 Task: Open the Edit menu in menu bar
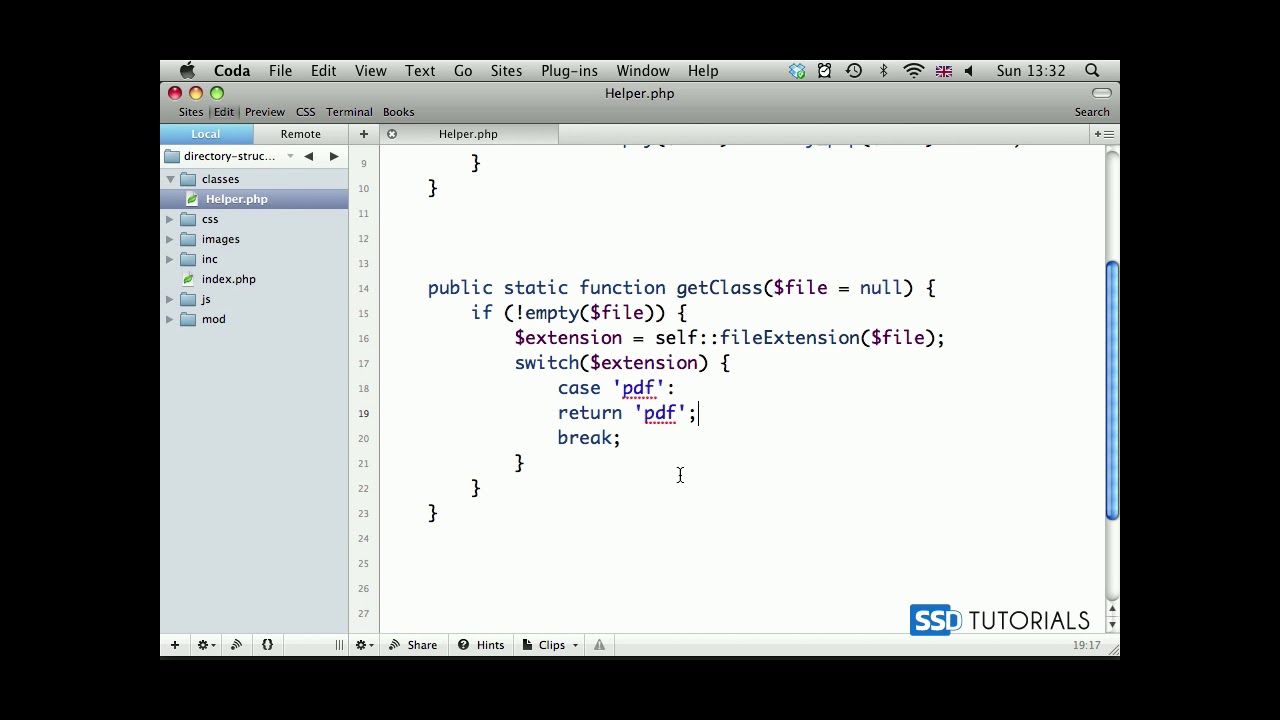pyautogui.click(x=323, y=71)
